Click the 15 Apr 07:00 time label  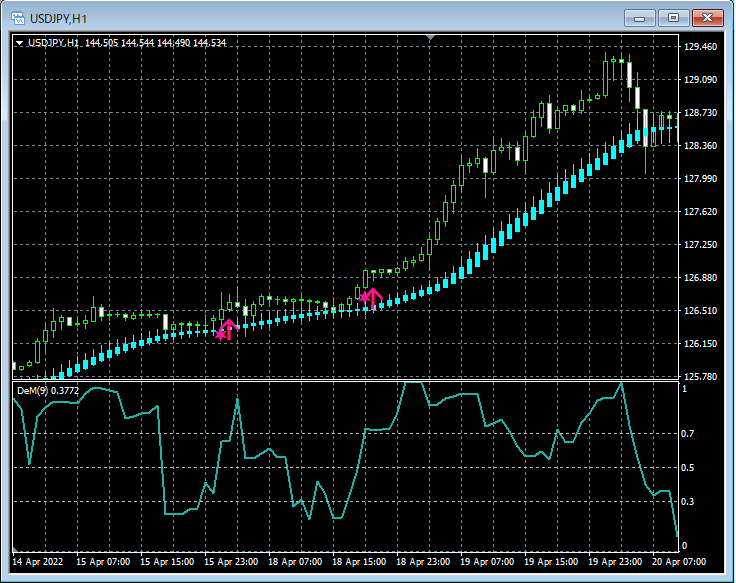coord(103,561)
